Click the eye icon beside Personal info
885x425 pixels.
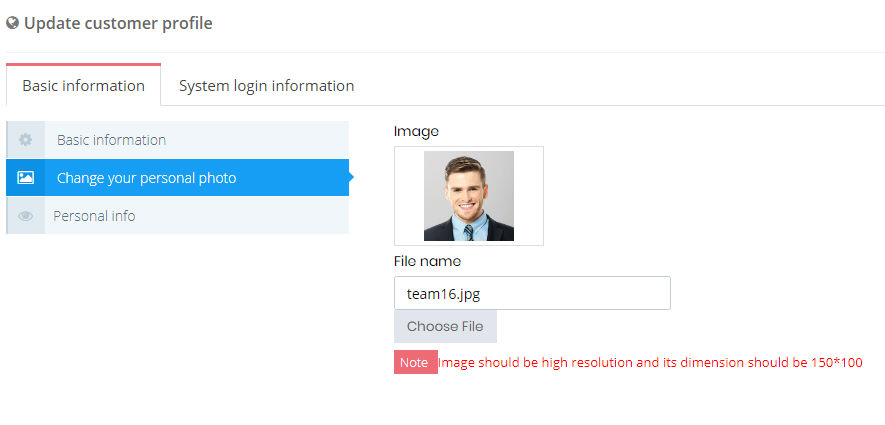(x=25, y=216)
